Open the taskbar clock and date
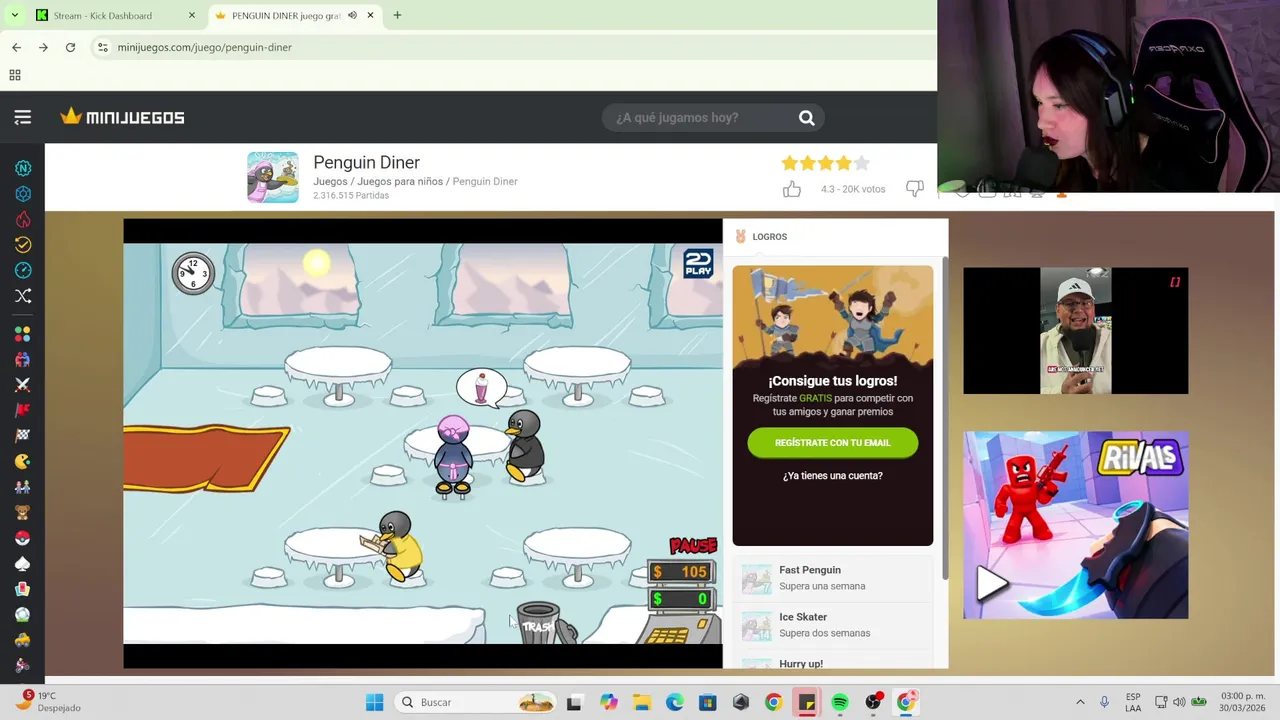 [1243, 702]
